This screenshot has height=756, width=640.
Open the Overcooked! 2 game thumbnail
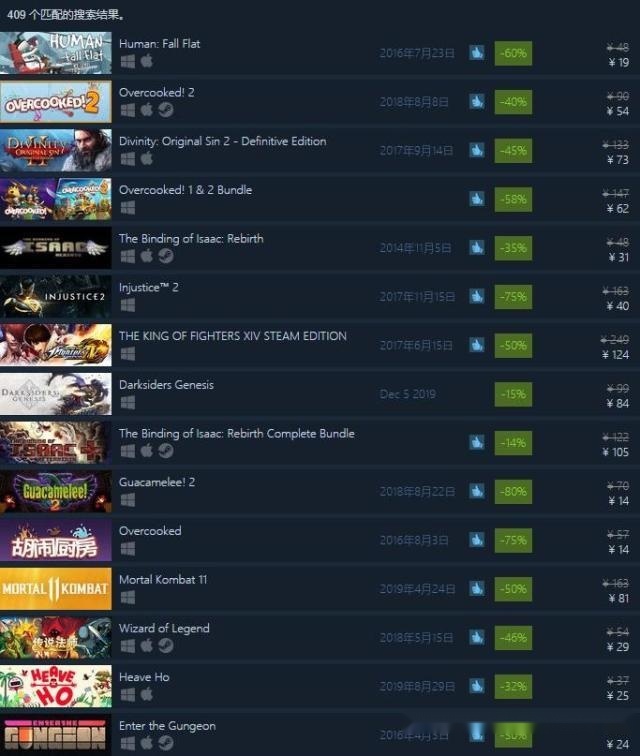(x=55, y=102)
